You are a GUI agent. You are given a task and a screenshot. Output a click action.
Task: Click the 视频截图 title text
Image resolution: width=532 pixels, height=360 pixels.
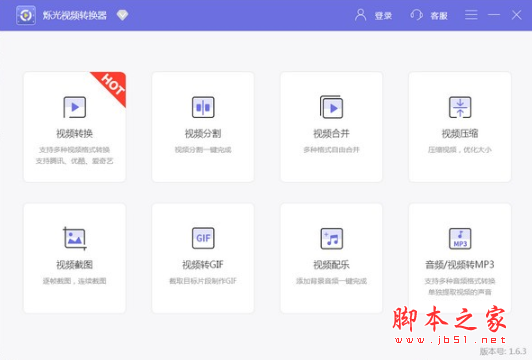75,265
